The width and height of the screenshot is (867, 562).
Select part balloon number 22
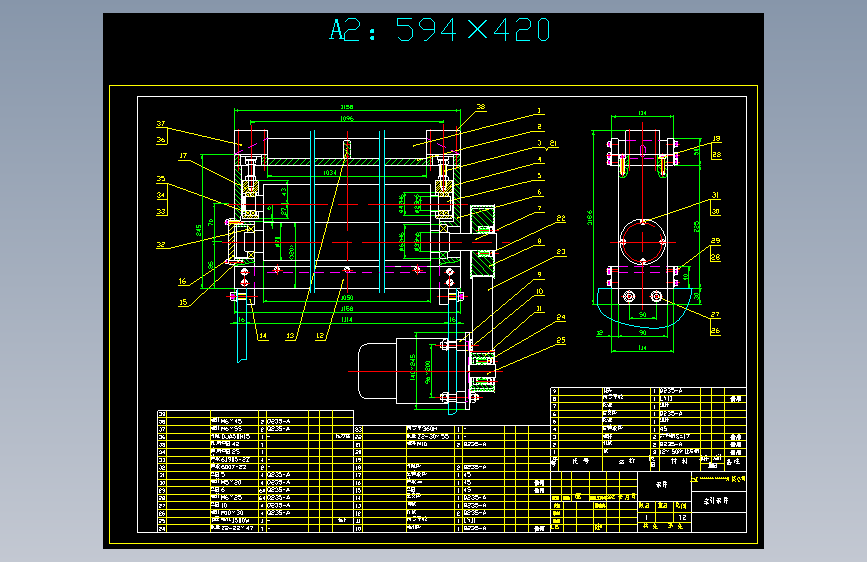(x=561, y=218)
